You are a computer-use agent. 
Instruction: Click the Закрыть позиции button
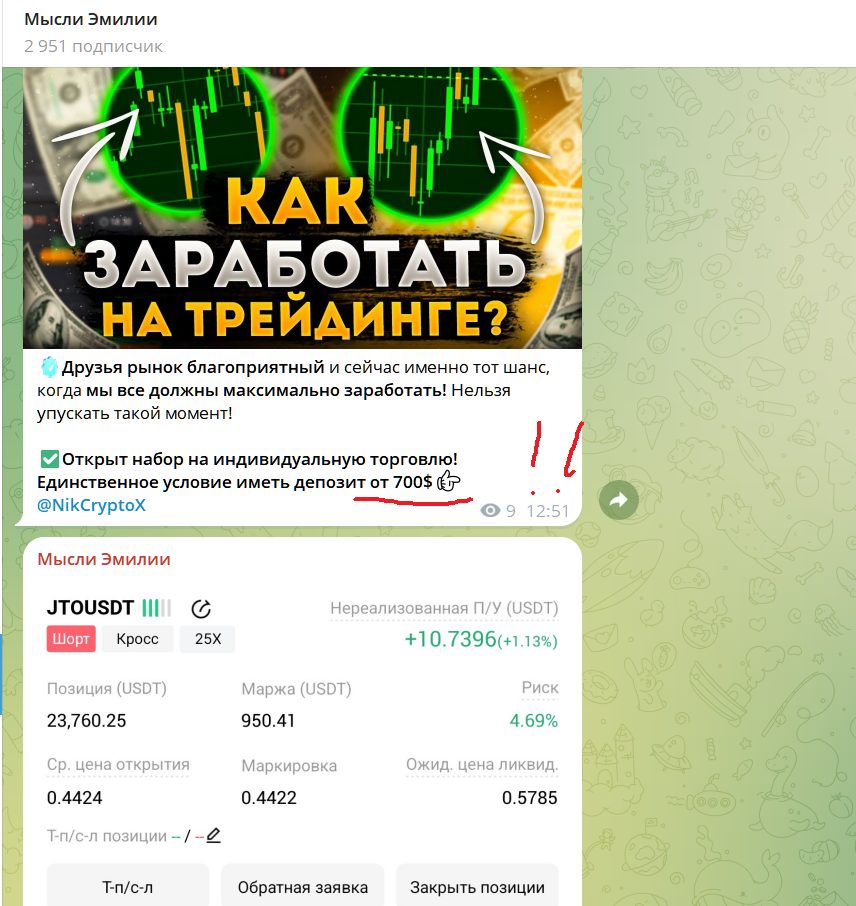(x=477, y=887)
